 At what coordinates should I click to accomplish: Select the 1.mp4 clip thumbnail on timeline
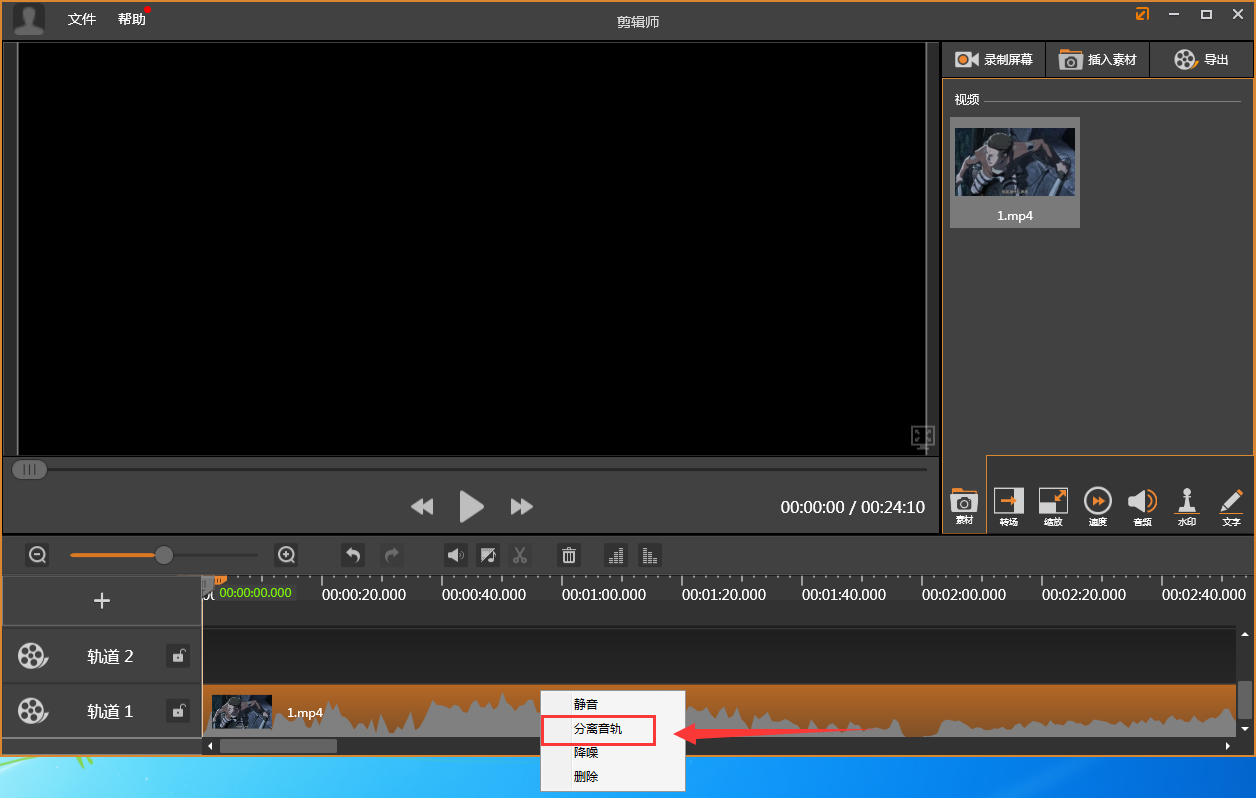click(242, 712)
